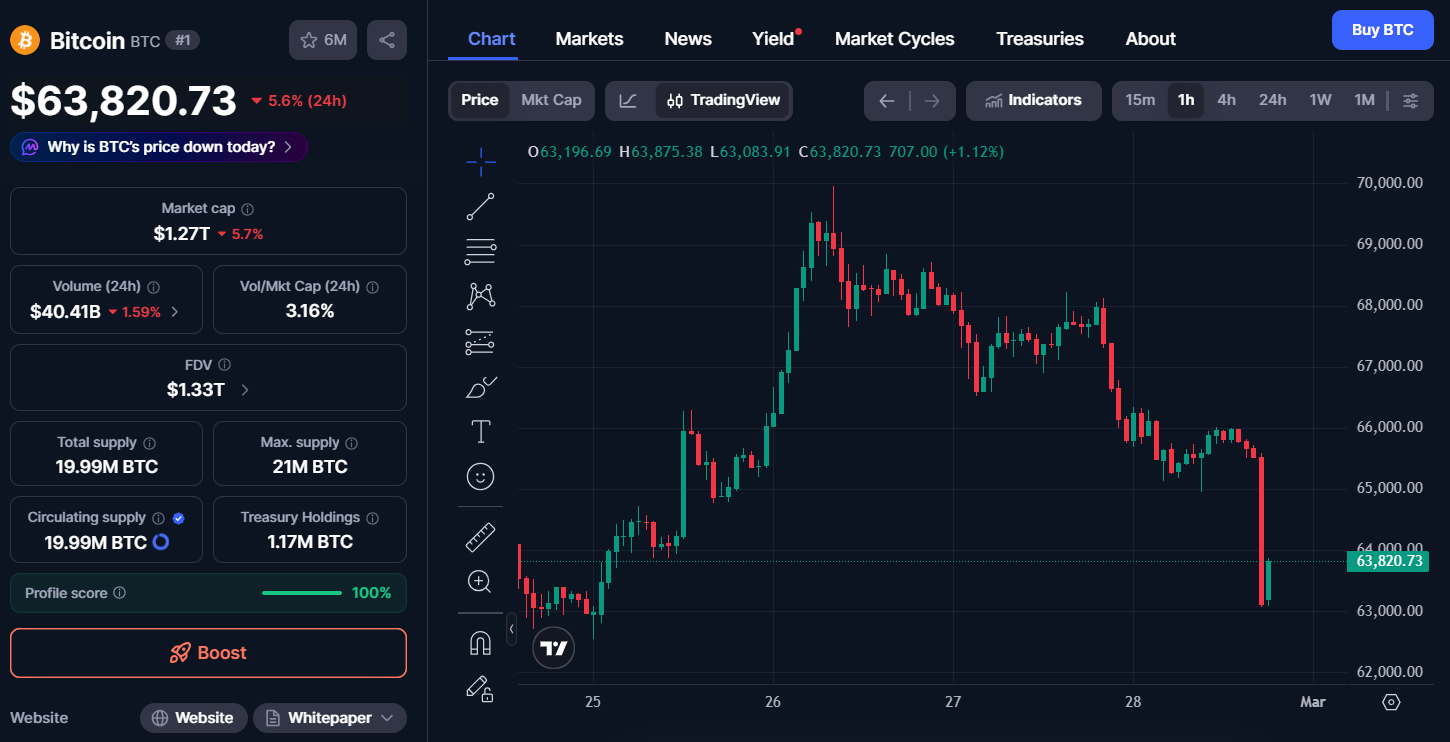Click the Boost button

click(x=208, y=653)
